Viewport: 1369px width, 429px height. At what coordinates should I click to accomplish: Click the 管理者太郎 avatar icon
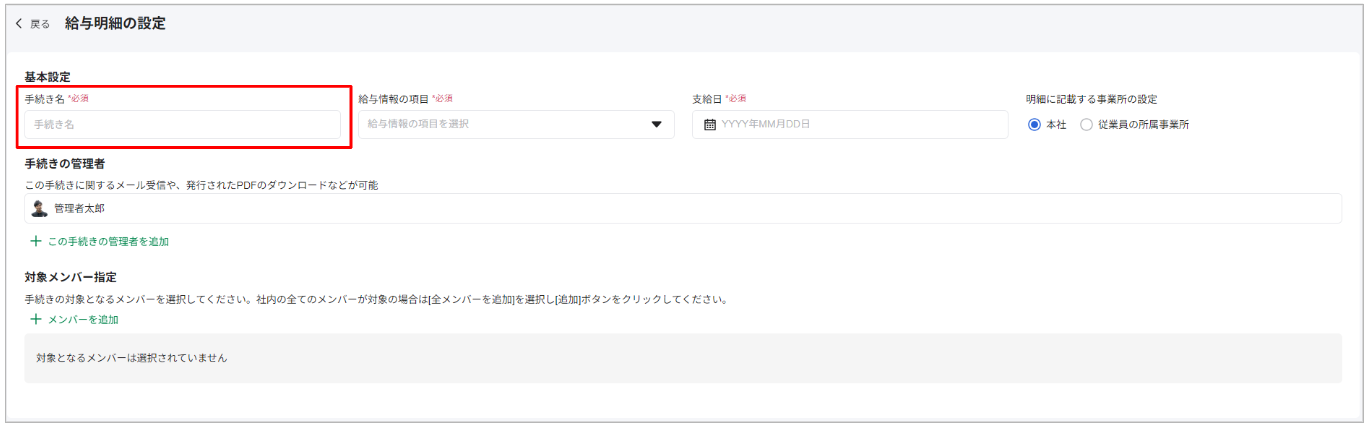point(40,208)
